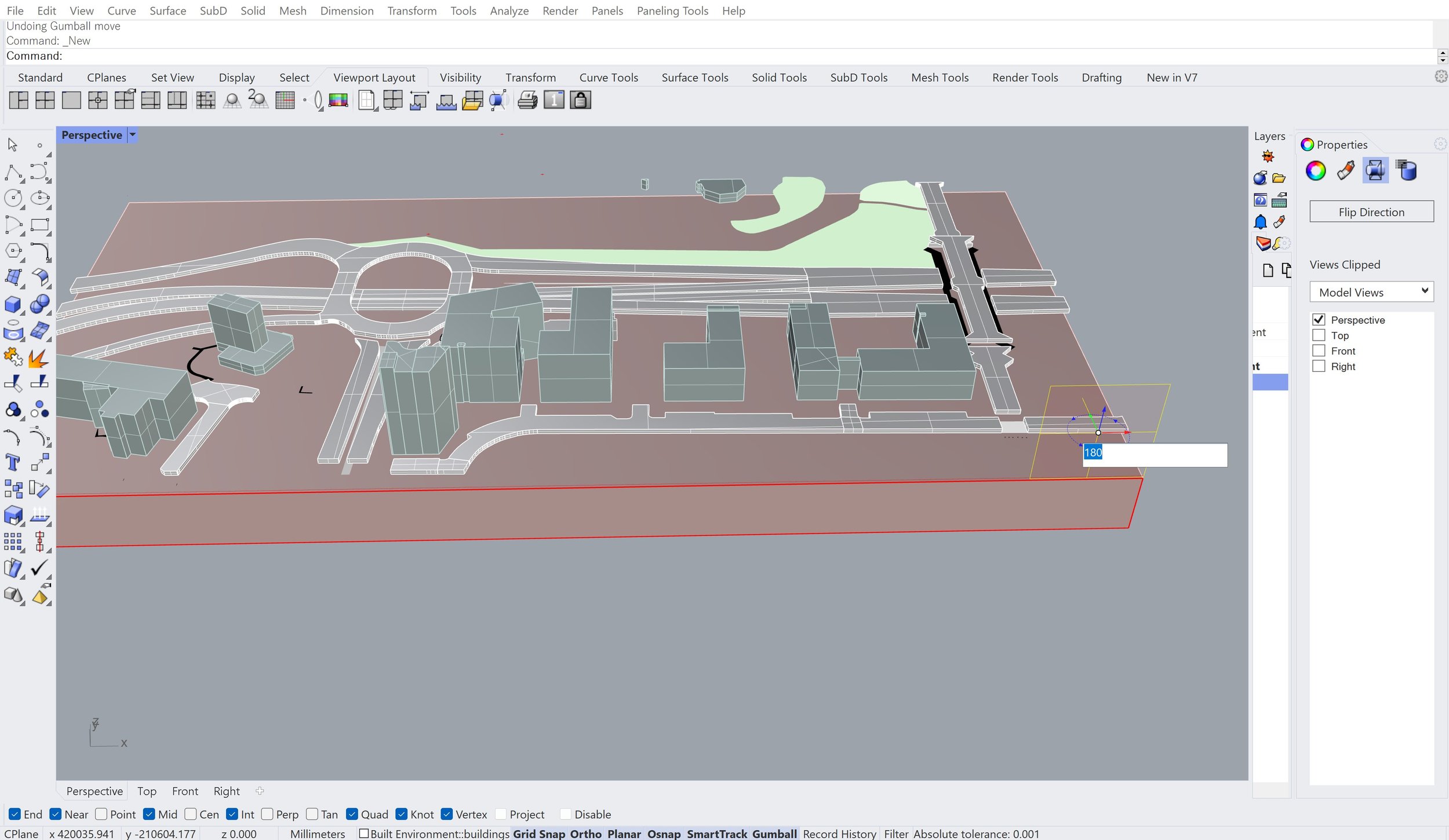Toggle Grid Snap in status bar
Screen dimensions: 1449x840
coord(539,834)
